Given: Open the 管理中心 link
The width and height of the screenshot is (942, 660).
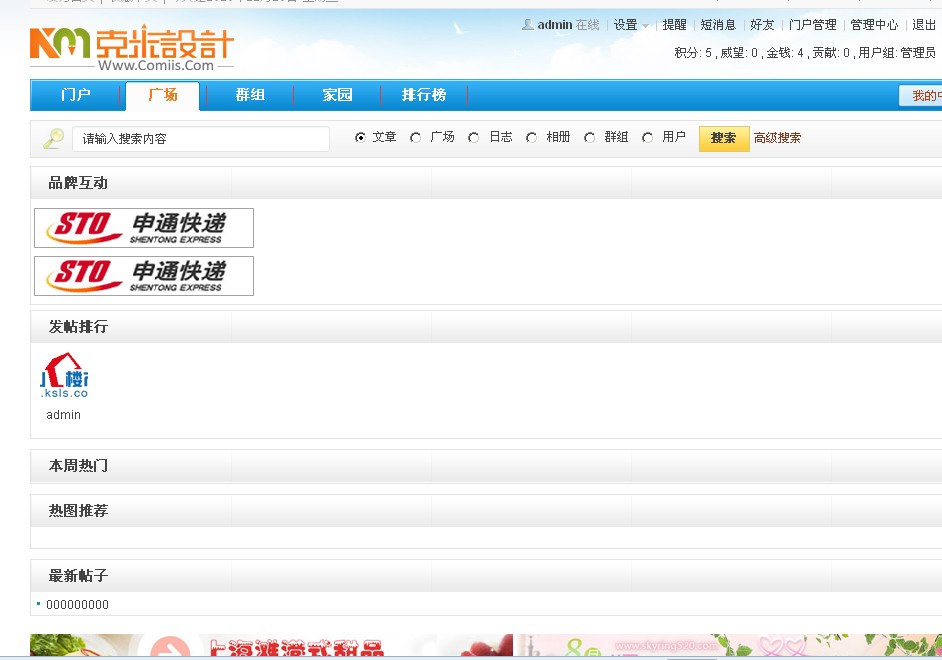Looking at the screenshot, I should point(874,25).
